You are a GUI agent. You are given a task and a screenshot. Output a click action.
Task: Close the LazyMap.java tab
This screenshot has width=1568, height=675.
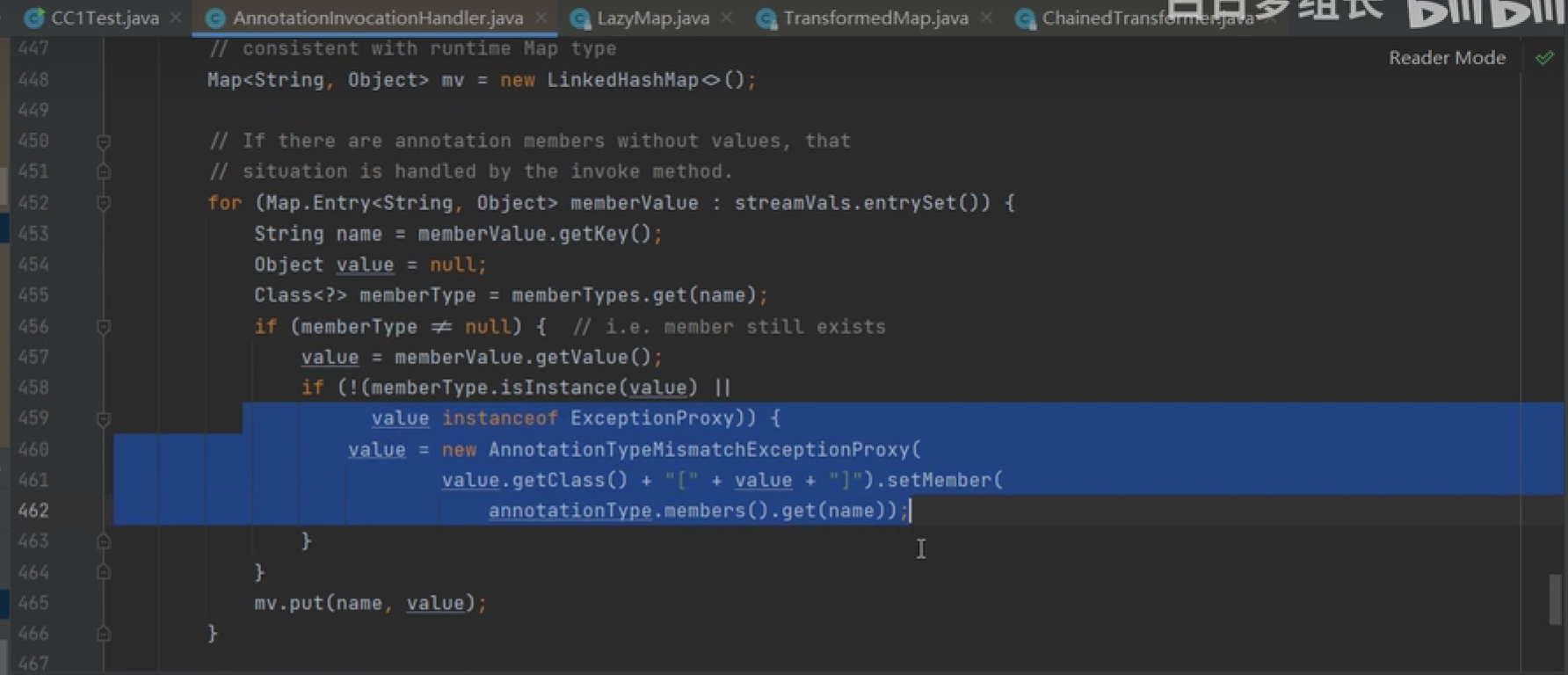[x=726, y=18]
